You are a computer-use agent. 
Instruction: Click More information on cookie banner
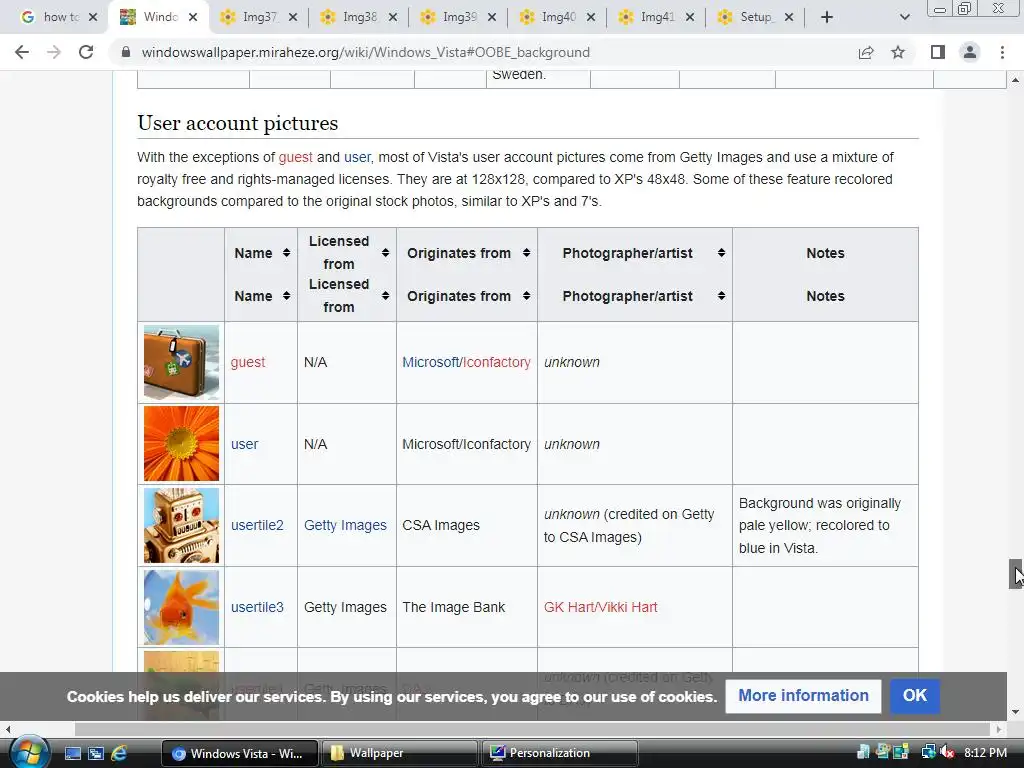click(803, 696)
